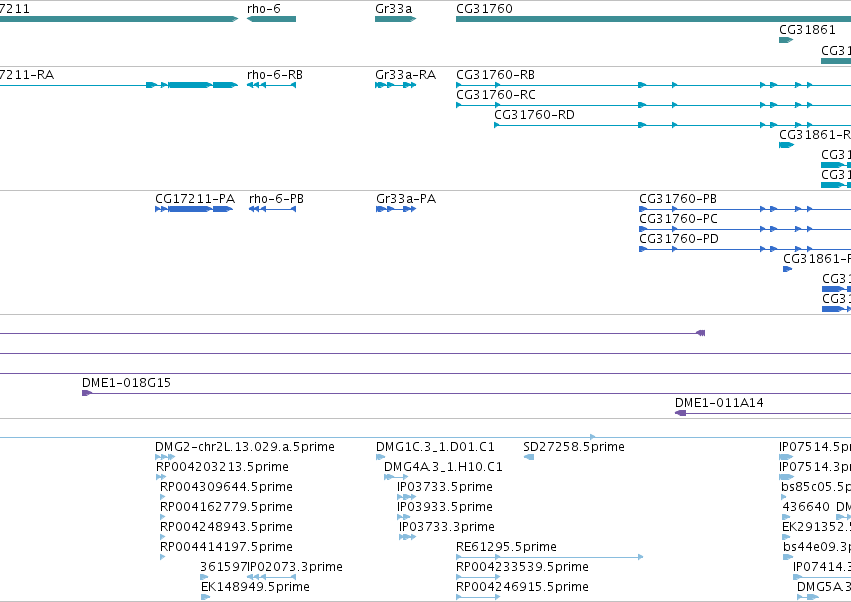Select protein CG17211-PA label
Image resolution: width=851 pixels, height=602 pixels.
coord(195,199)
